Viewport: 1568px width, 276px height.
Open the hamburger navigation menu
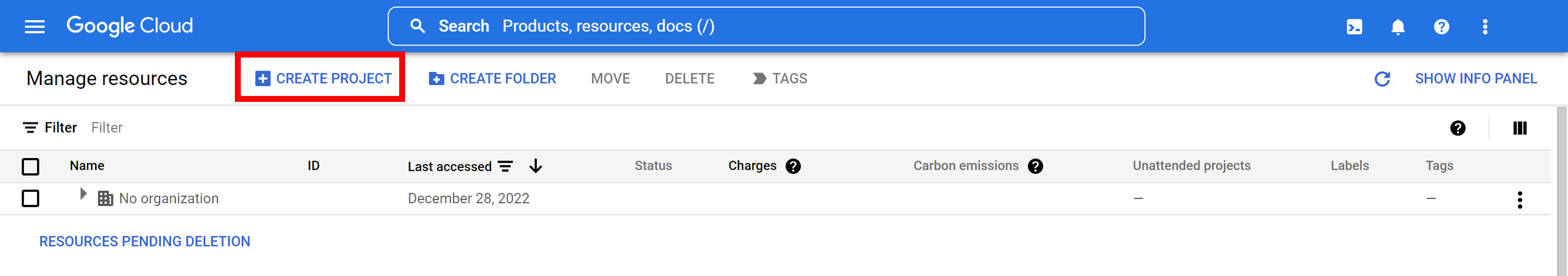click(x=35, y=26)
